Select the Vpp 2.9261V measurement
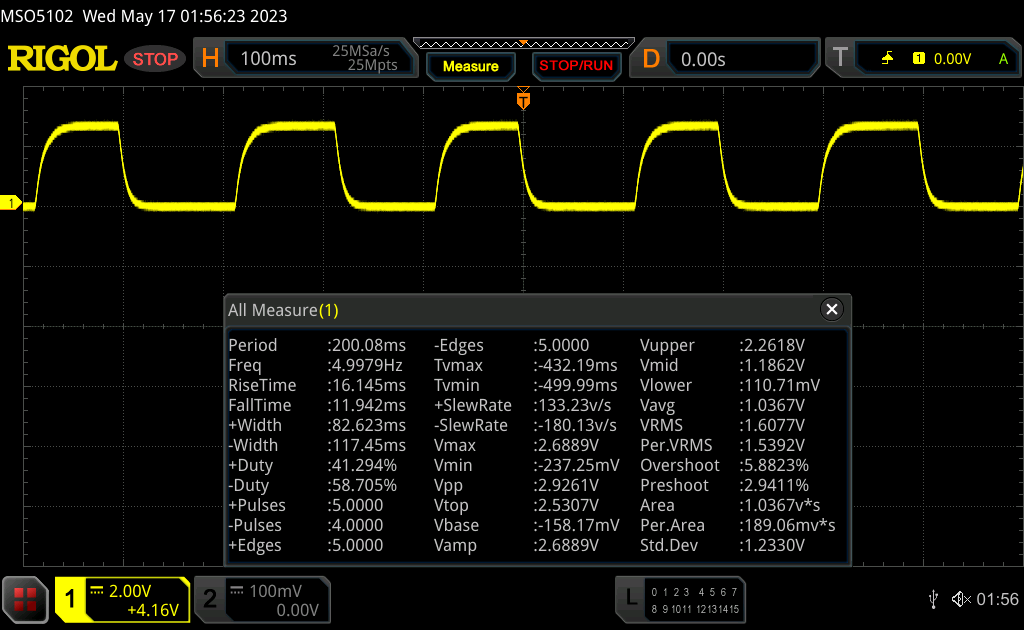The width and height of the screenshot is (1024, 630). [x=517, y=485]
